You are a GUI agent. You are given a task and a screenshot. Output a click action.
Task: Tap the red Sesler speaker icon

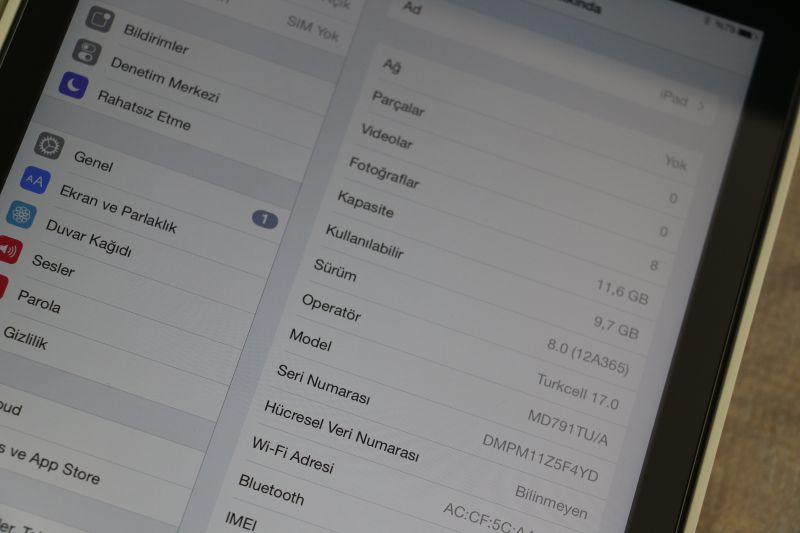point(9,249)
